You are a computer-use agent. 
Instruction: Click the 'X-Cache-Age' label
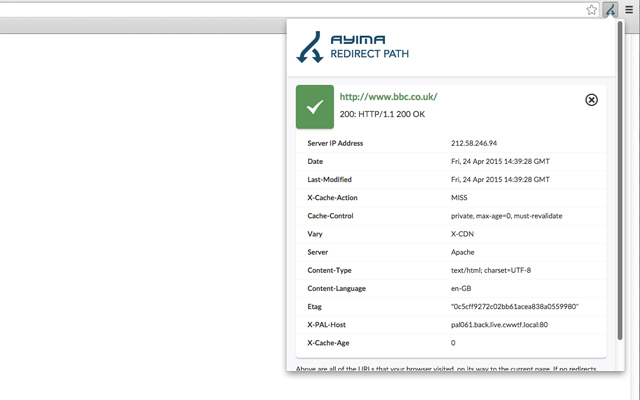[x=328, y=343]
